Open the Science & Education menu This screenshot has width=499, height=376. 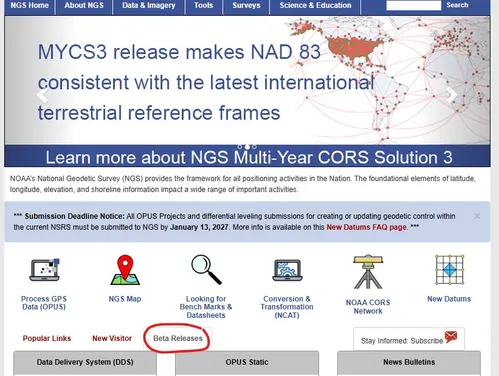315,6
